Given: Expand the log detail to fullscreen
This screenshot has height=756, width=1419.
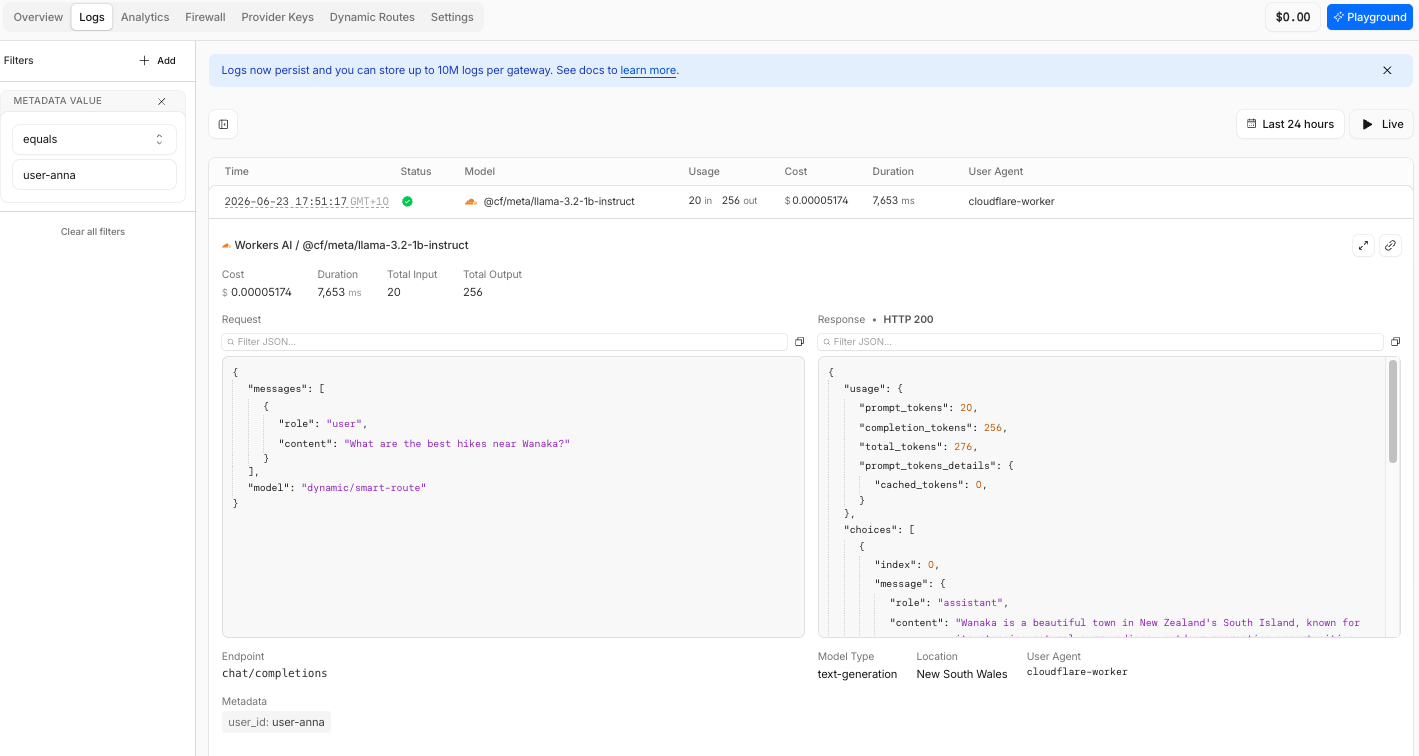Looking at the screenshot, I should tap(1363, 245).
